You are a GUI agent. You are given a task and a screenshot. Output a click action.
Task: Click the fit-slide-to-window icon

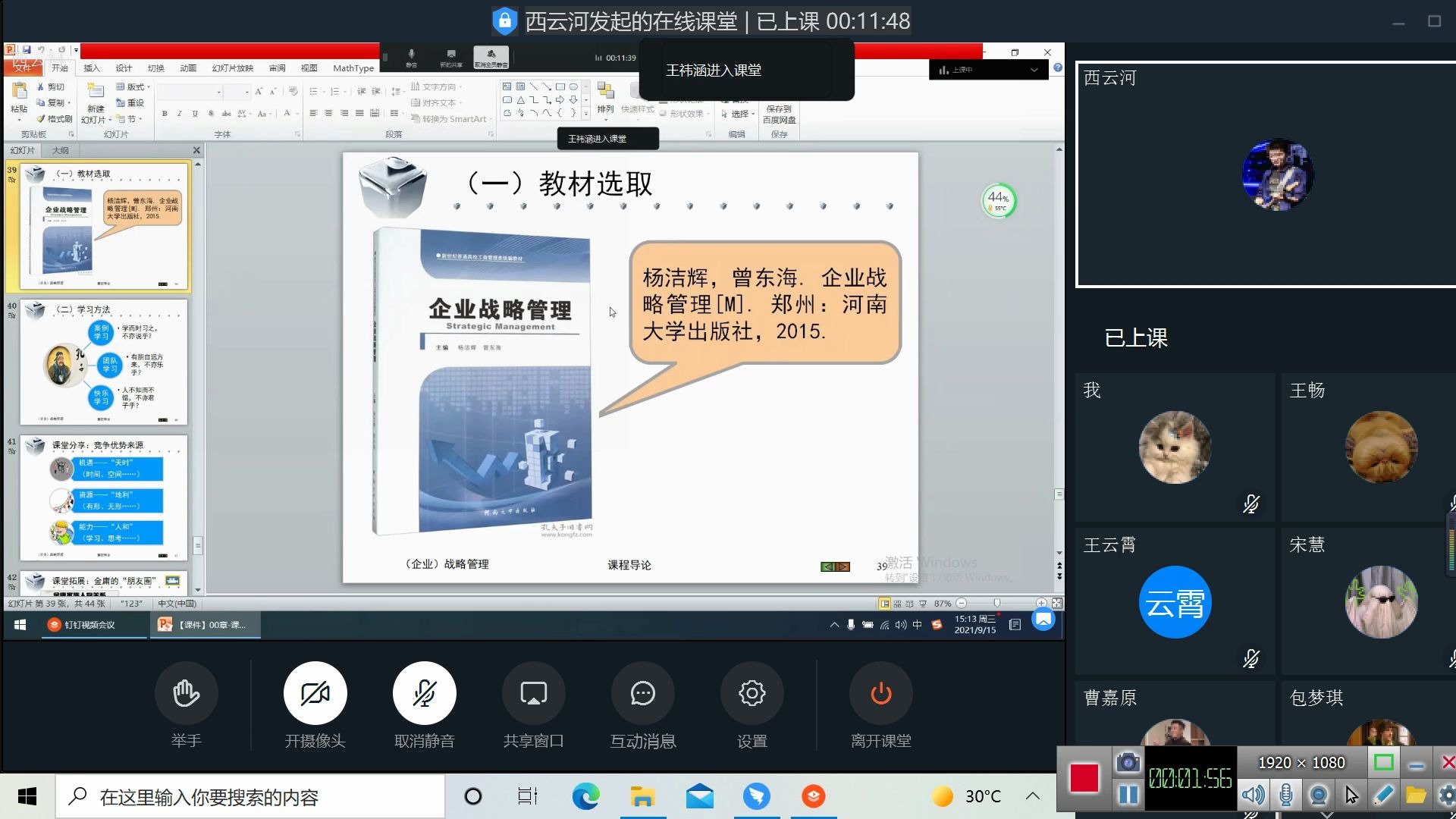tap(1057, 604)
